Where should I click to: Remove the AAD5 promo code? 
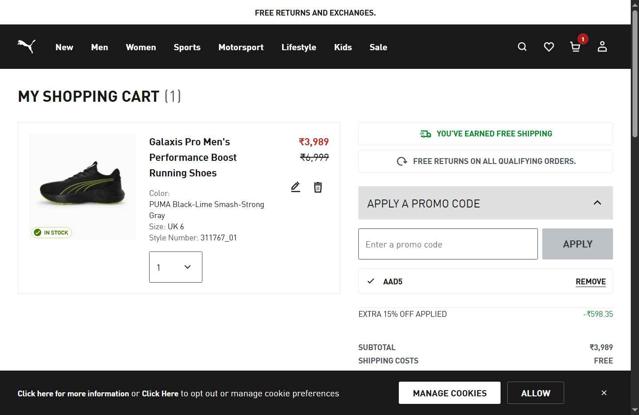coord(590,282)
